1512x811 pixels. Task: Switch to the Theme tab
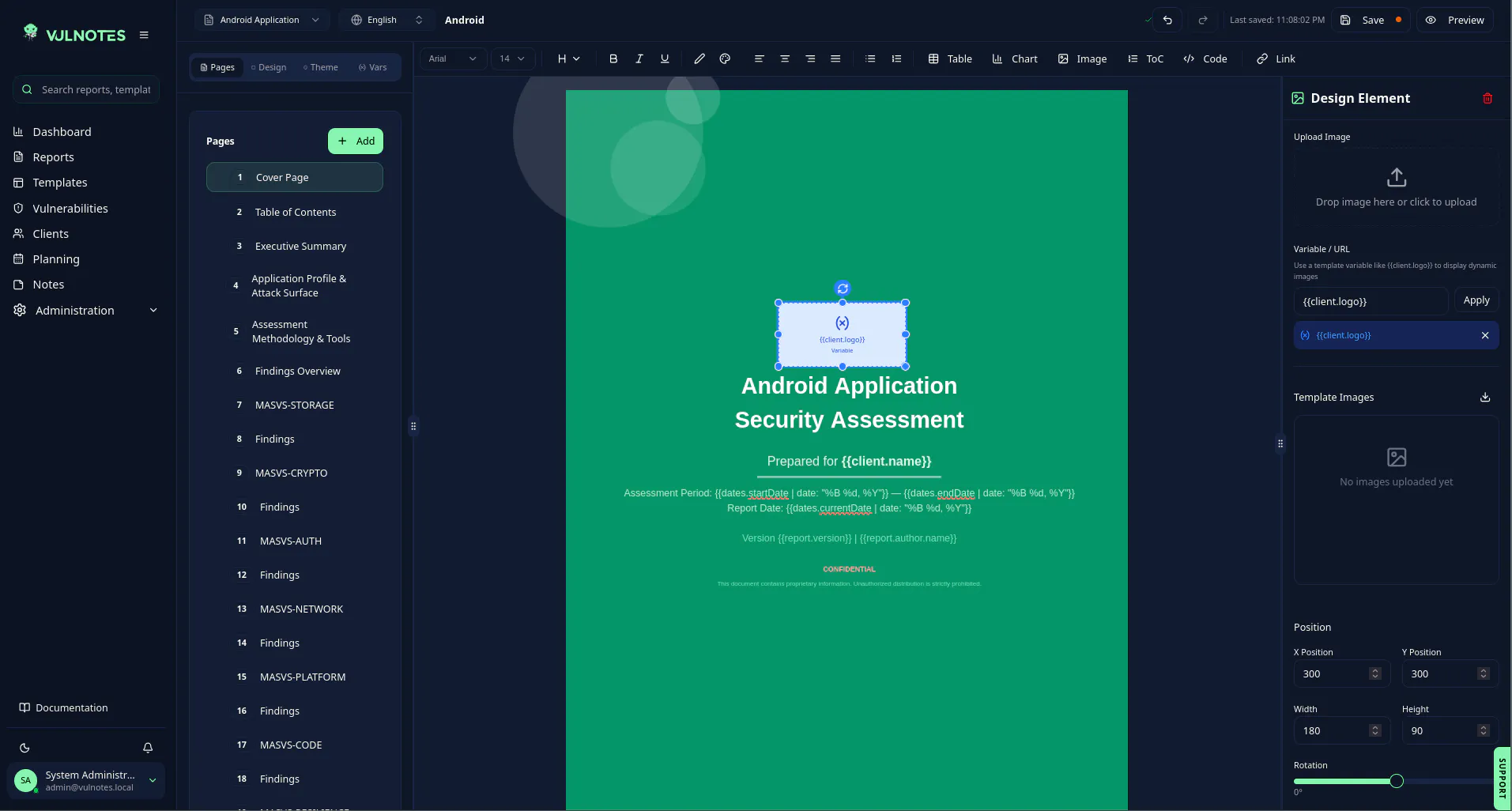coord(321,67)
